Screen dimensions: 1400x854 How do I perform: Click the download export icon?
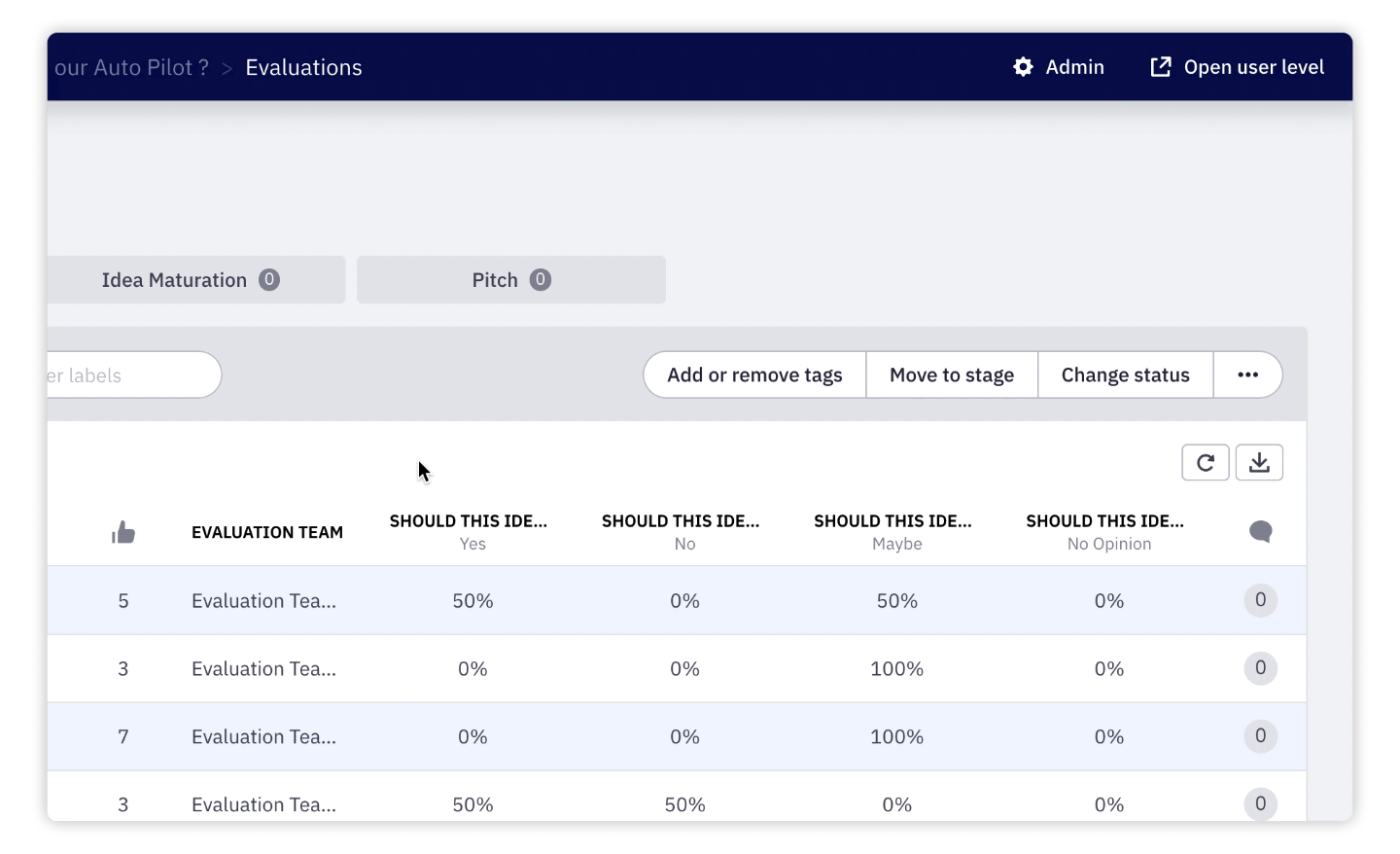(1259, 463)
